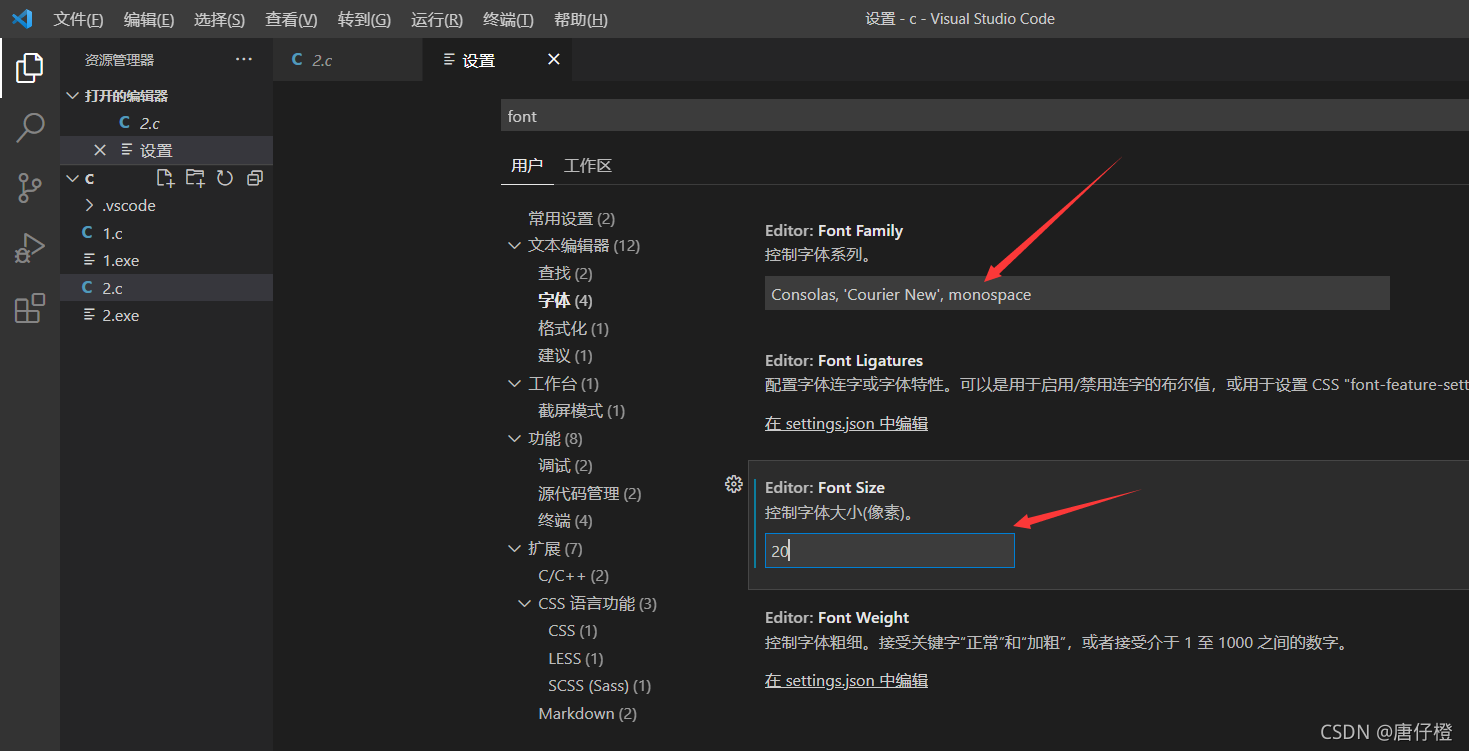Collapse 扩展 (7) settings group
1469x751 pixels.
(x=514, y=549)
